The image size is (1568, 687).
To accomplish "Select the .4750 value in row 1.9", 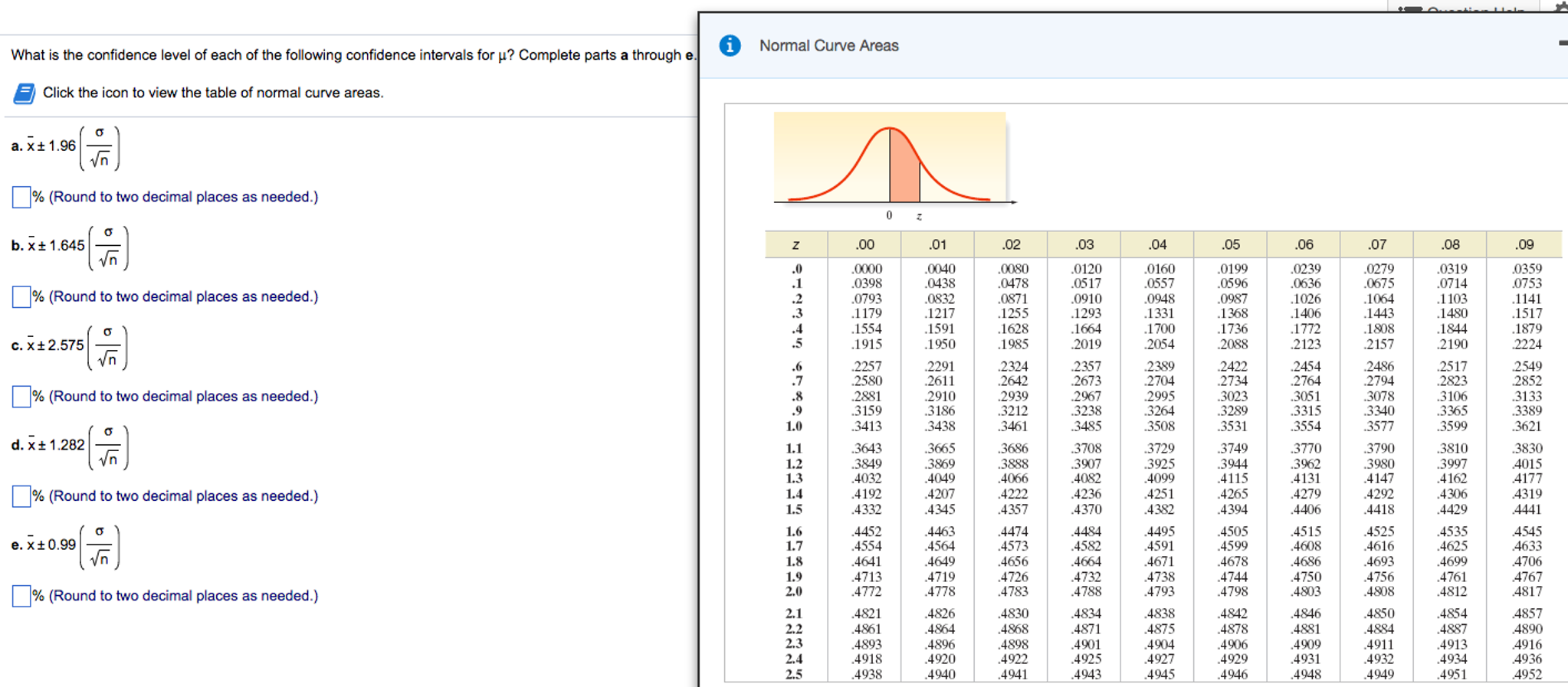I will 1305,577.
